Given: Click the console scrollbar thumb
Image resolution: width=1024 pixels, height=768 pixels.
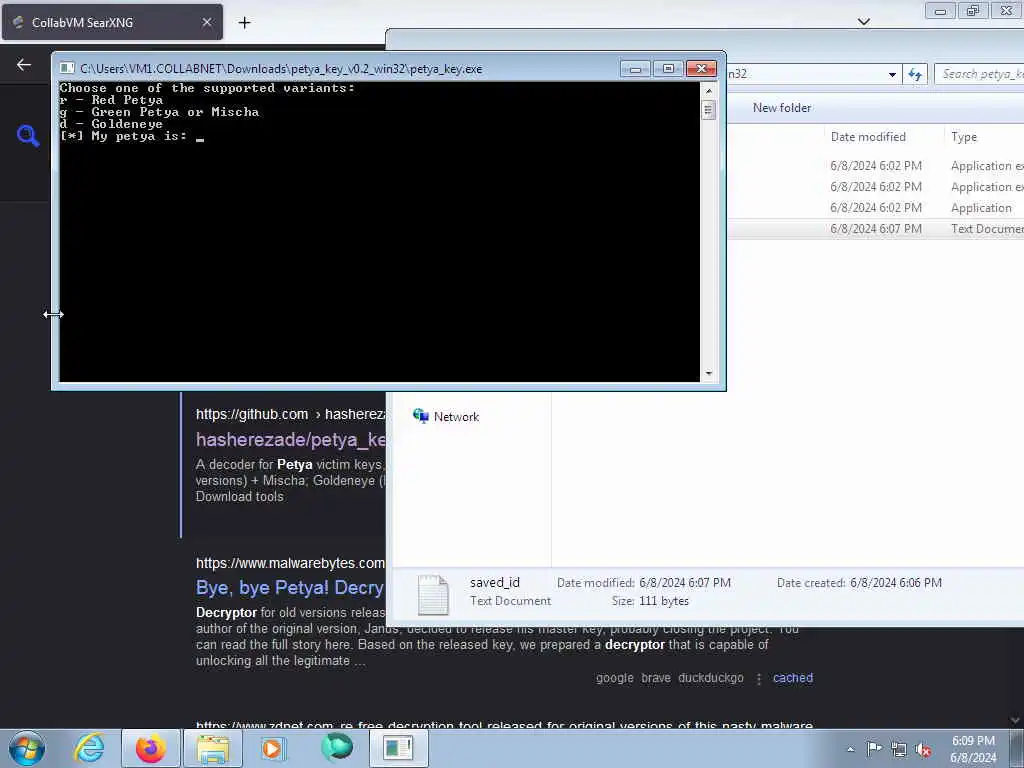Looking at the screenshot, I should (x=709, y=110).
